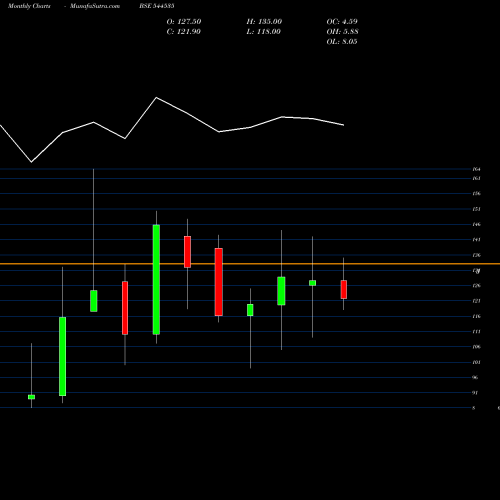Click the green candle with wick reaching 164
The height and width of the screenshot is (500, 500).
94,301
